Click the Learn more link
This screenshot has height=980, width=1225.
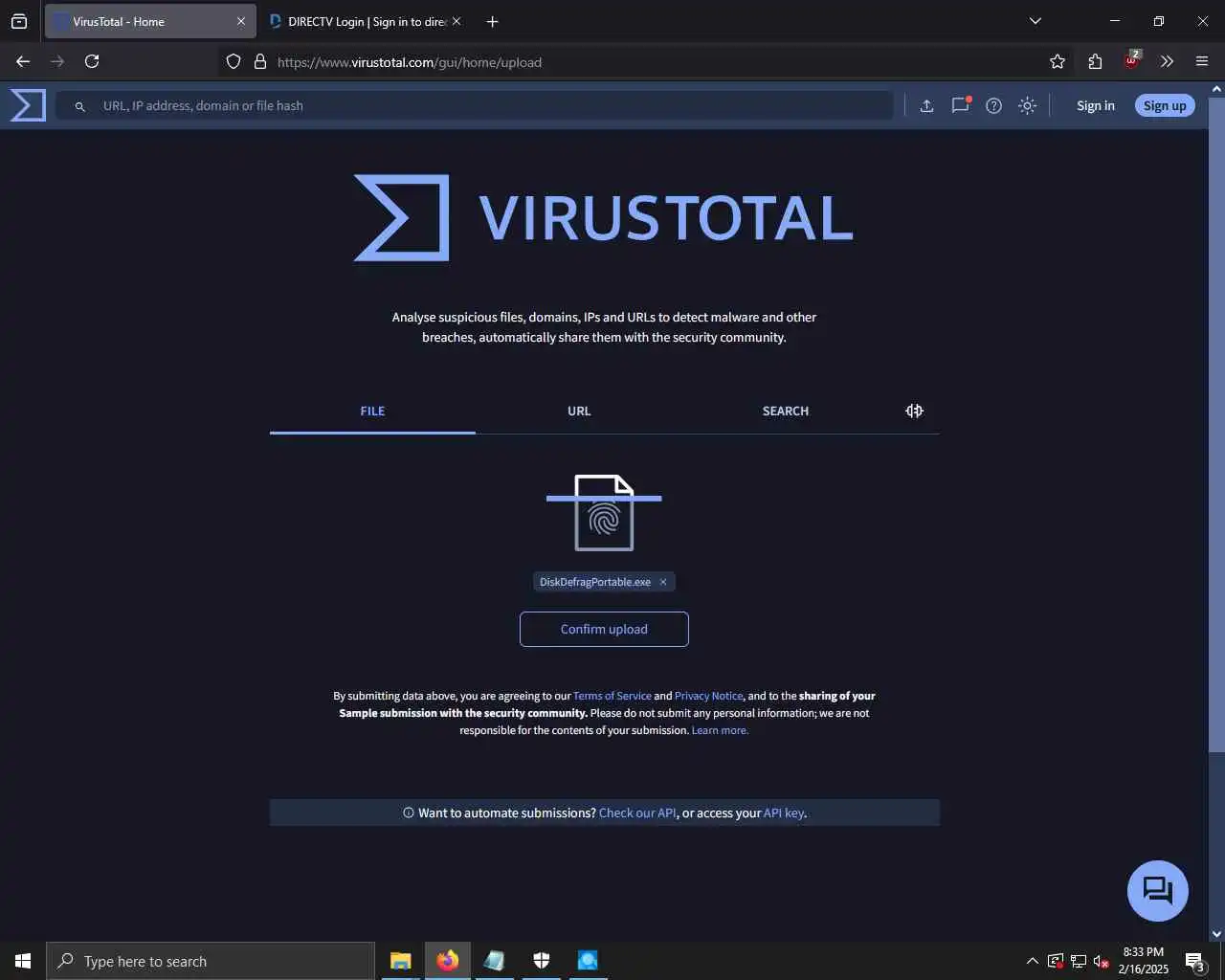[x=720, y=730]
